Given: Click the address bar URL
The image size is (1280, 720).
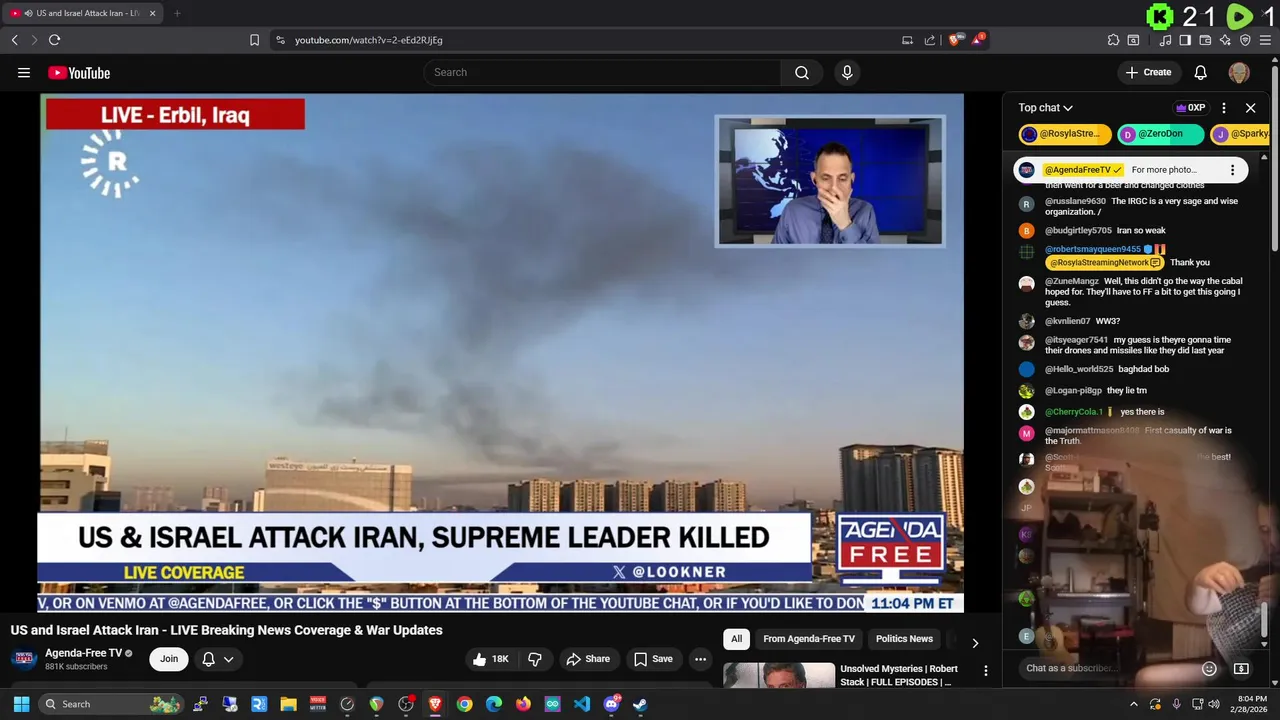Looking at the screenshot, I should 369,40.
